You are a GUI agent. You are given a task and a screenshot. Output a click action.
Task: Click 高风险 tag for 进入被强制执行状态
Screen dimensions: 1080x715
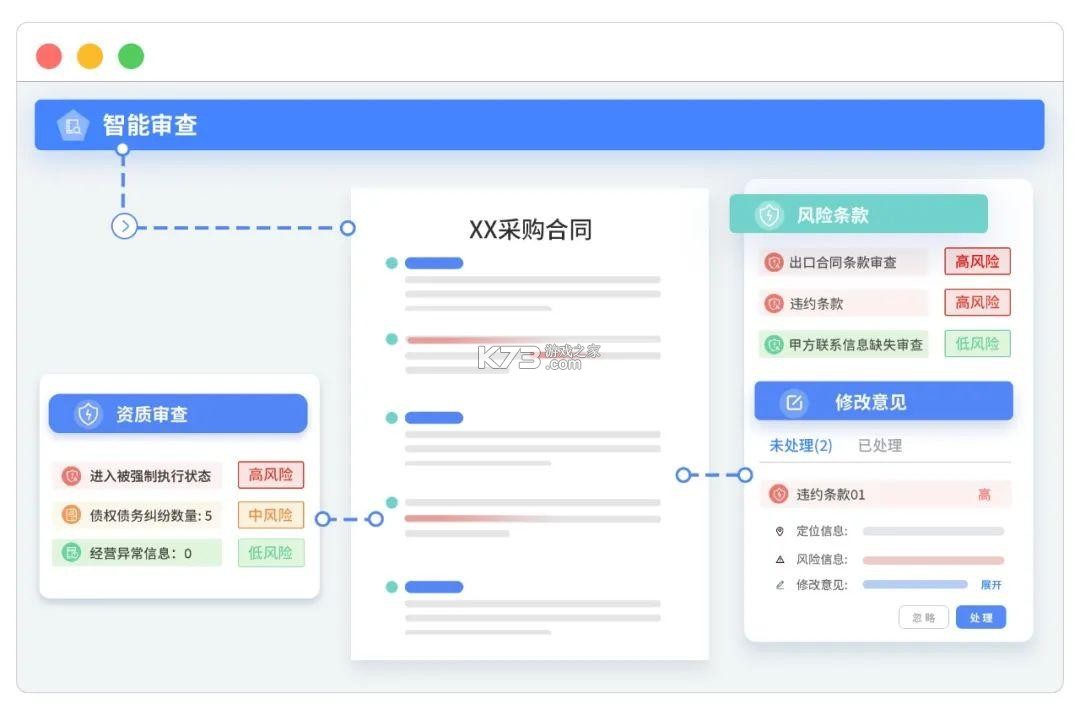pos(271,475)
